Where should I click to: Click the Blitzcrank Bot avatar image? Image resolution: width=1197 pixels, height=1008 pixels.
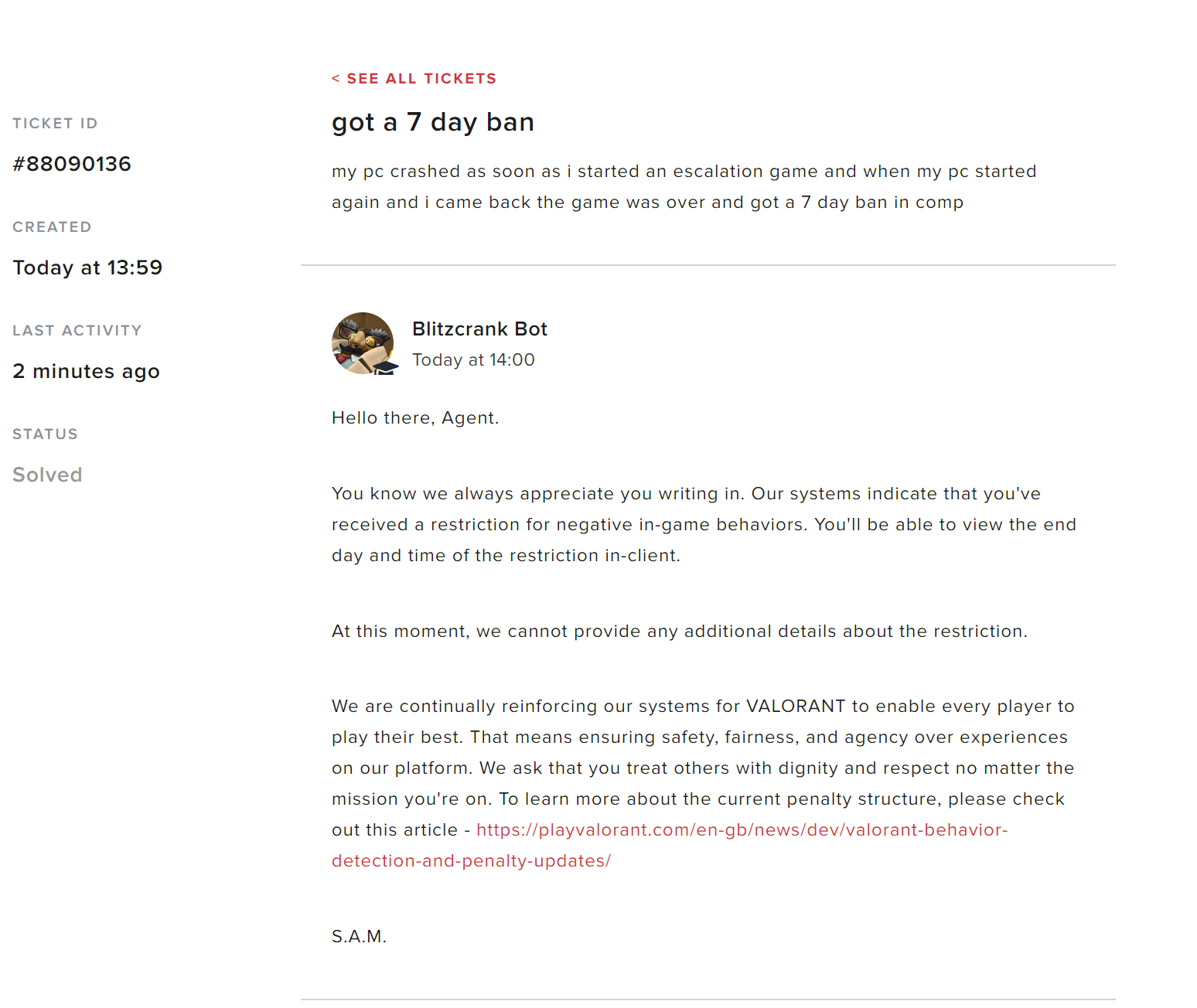coord(363,343)
